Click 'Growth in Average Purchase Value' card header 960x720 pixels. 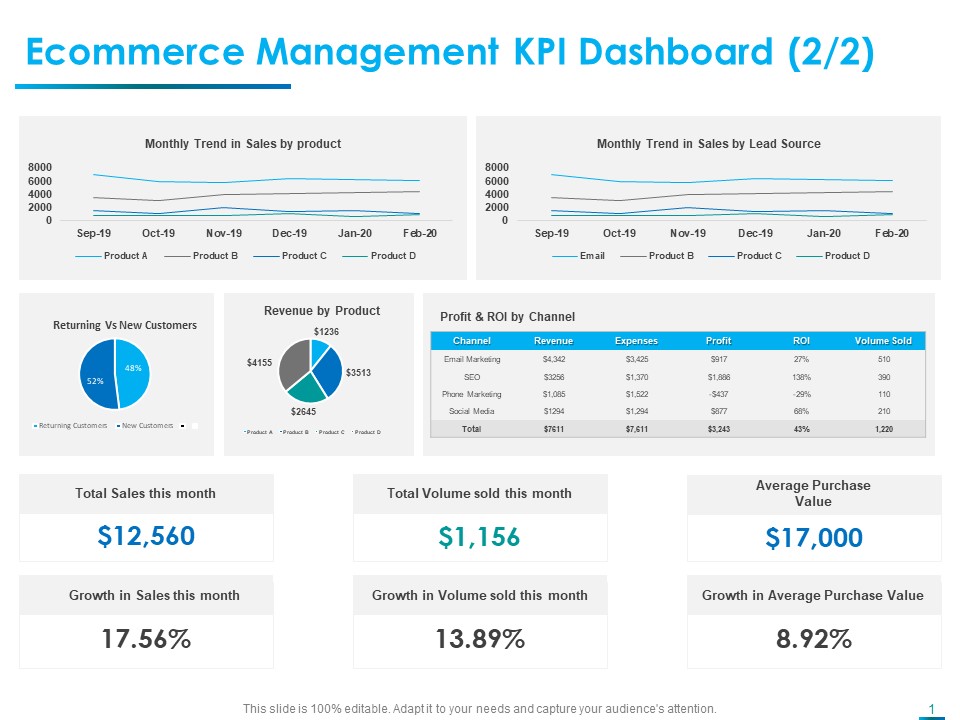(813, 595)
